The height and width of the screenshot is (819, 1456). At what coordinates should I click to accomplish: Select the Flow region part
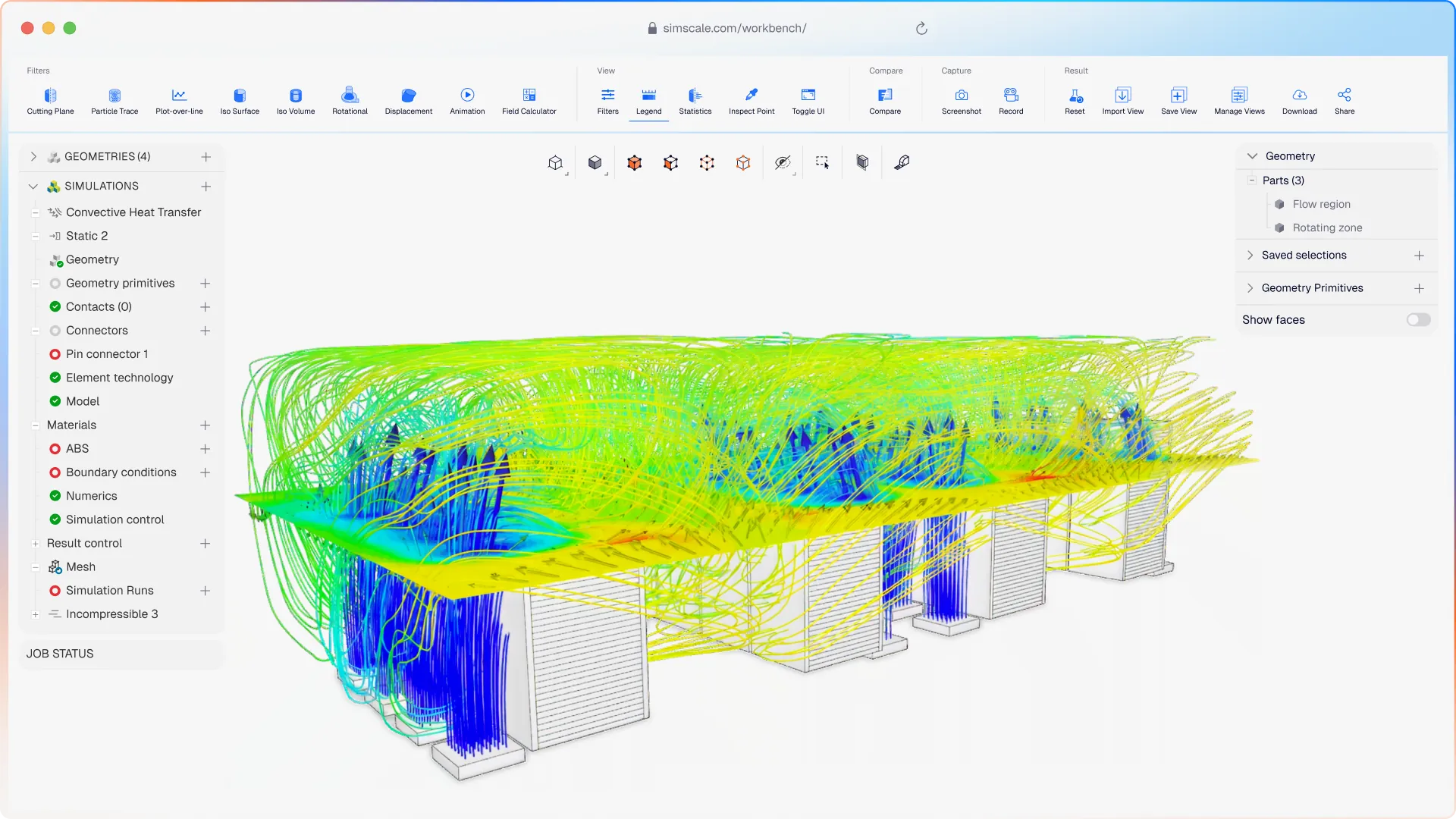(x=1321, y=204)
